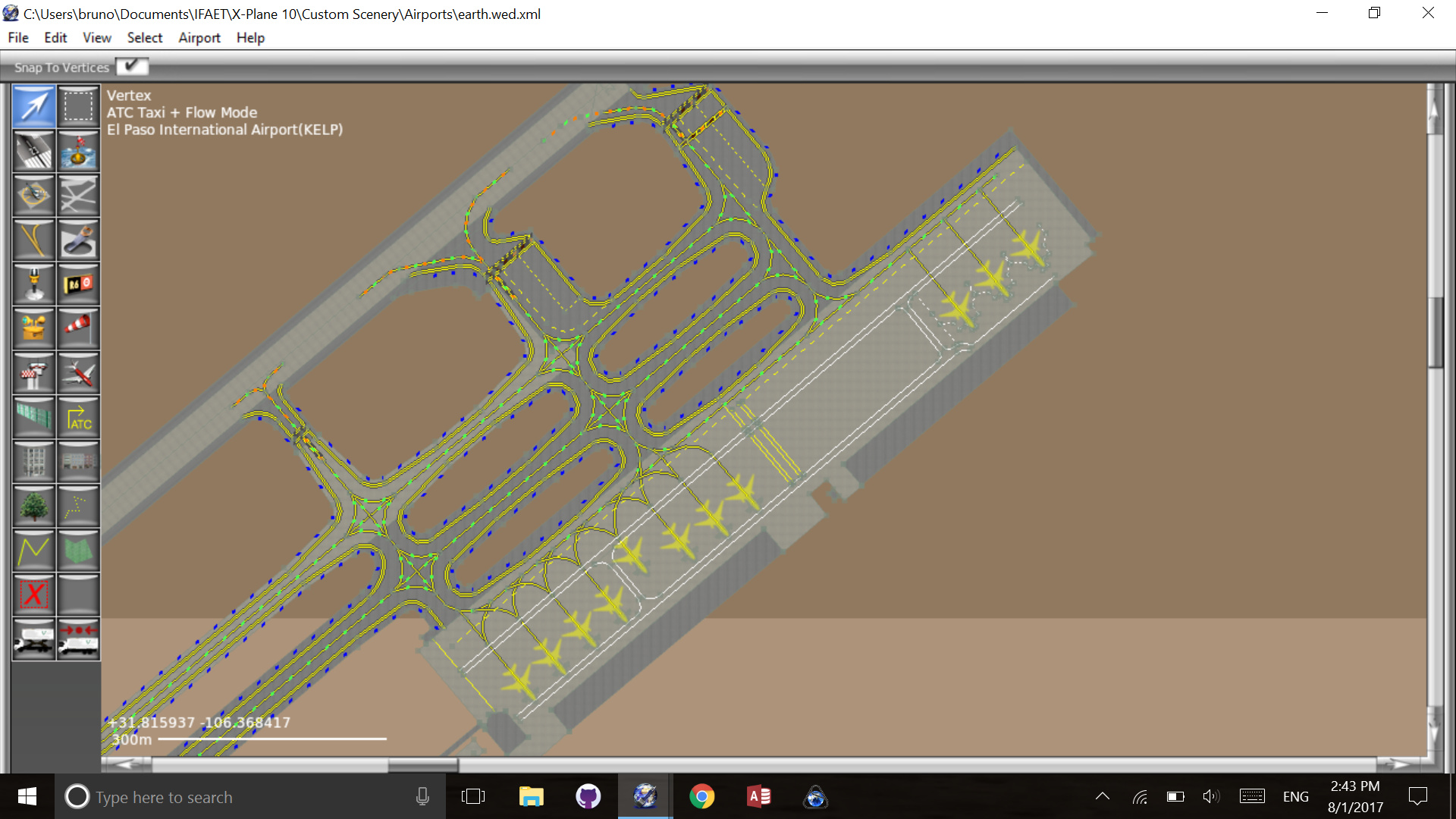Select the Vertex arrow tool

34,106
